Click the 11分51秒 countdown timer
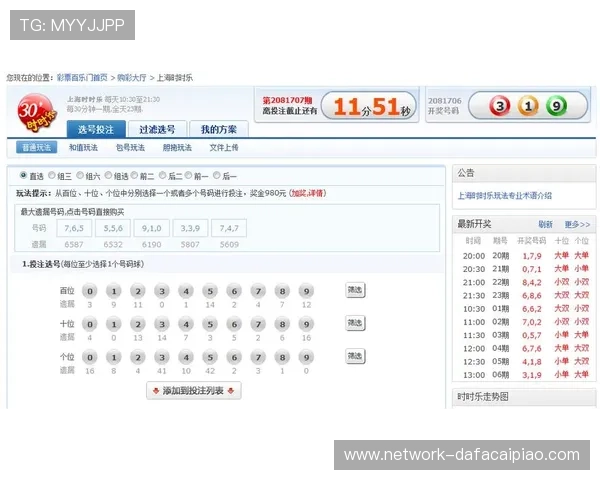Screen dimensions: 600x480 point(370,107)
